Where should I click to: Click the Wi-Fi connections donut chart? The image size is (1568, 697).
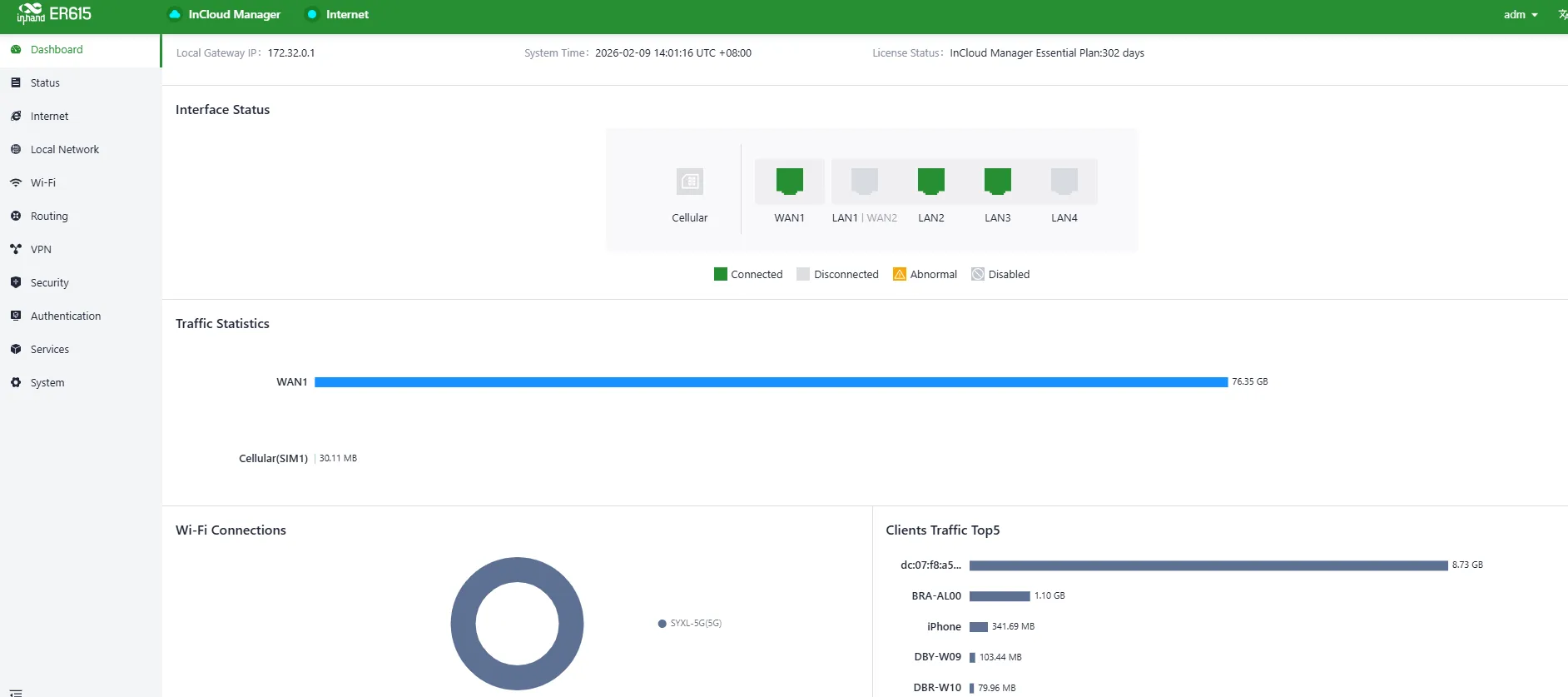tap(517, 623)
